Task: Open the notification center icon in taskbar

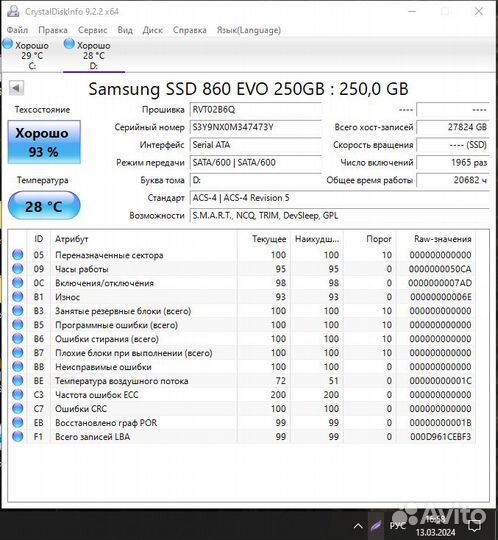Action: click(475, 526)
